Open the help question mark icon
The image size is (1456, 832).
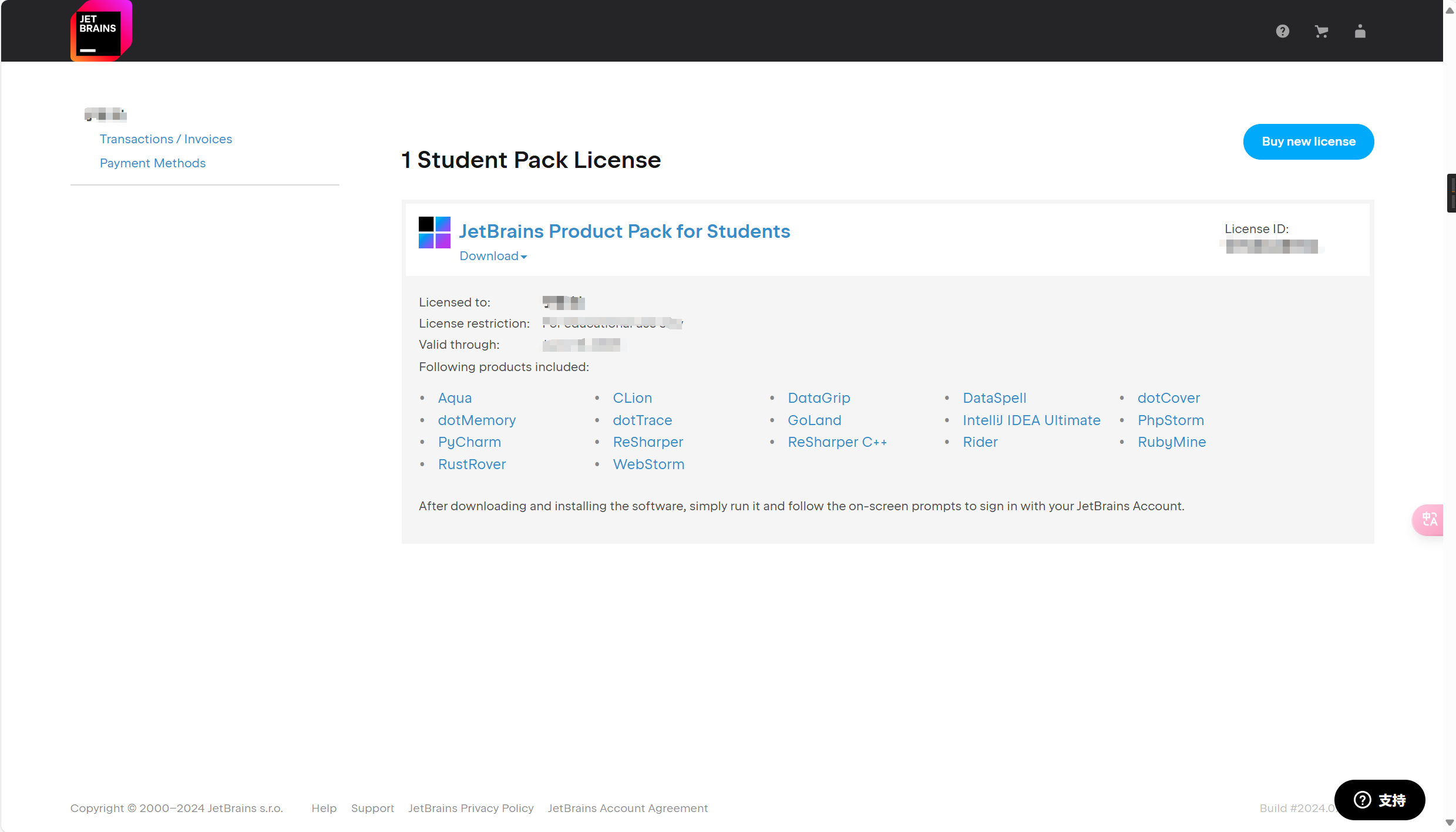[1282, 31]
